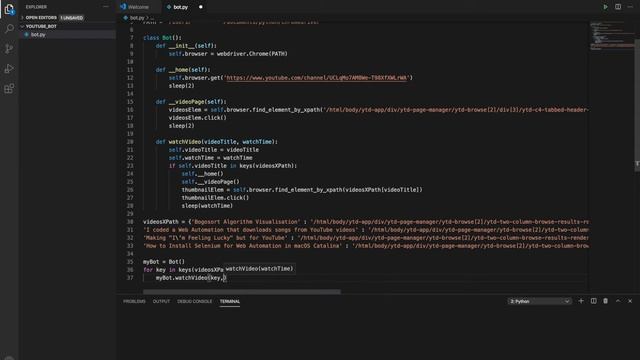Maximize the terminal panel with up chevron

(618, 301)
